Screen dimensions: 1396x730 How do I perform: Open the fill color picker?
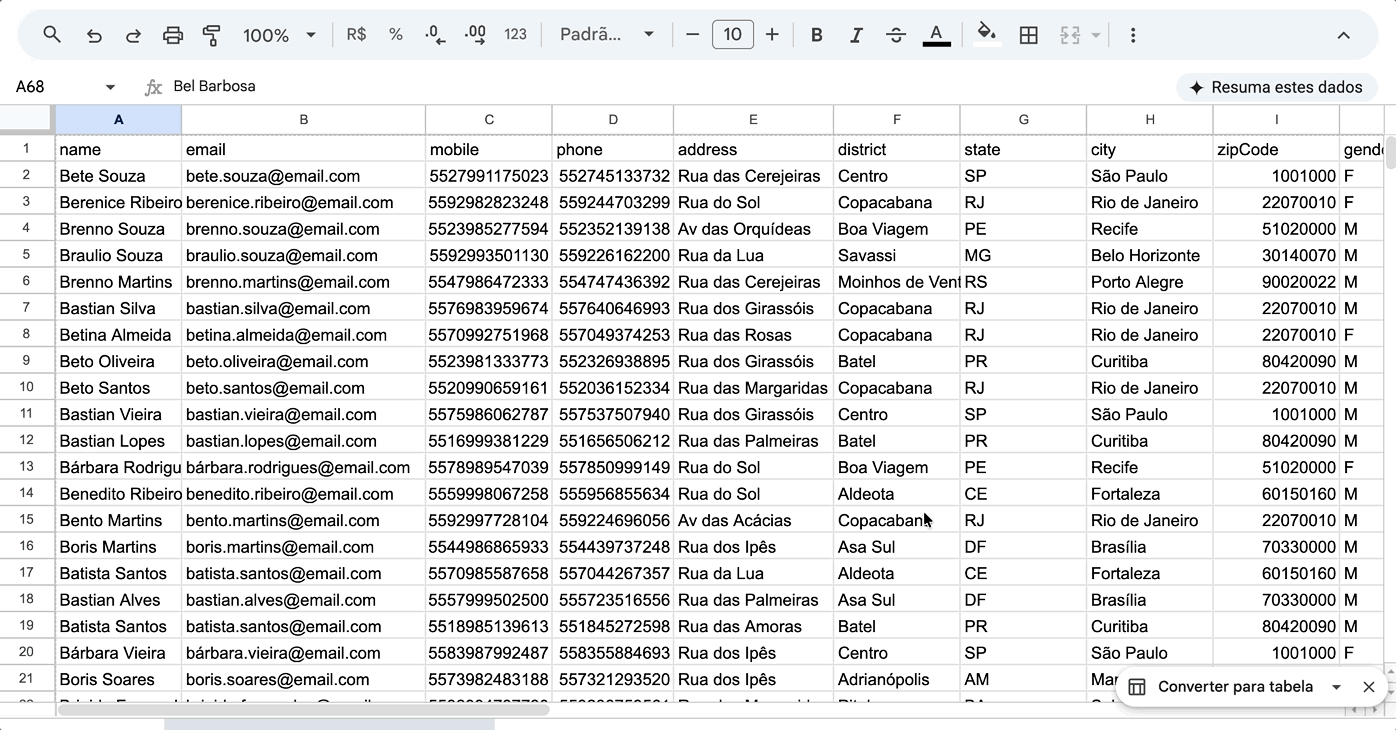987,35
